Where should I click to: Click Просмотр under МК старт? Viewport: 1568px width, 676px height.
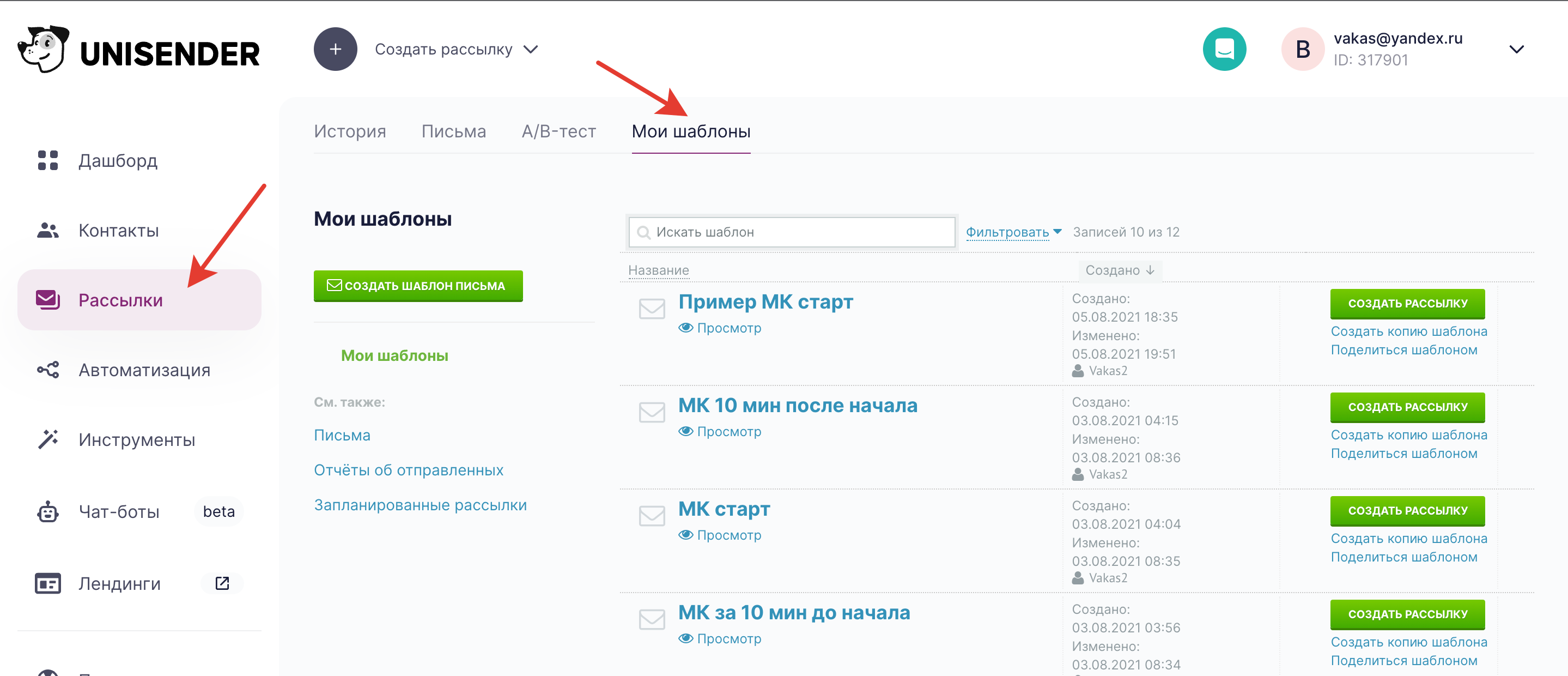[x=720, y=535]
